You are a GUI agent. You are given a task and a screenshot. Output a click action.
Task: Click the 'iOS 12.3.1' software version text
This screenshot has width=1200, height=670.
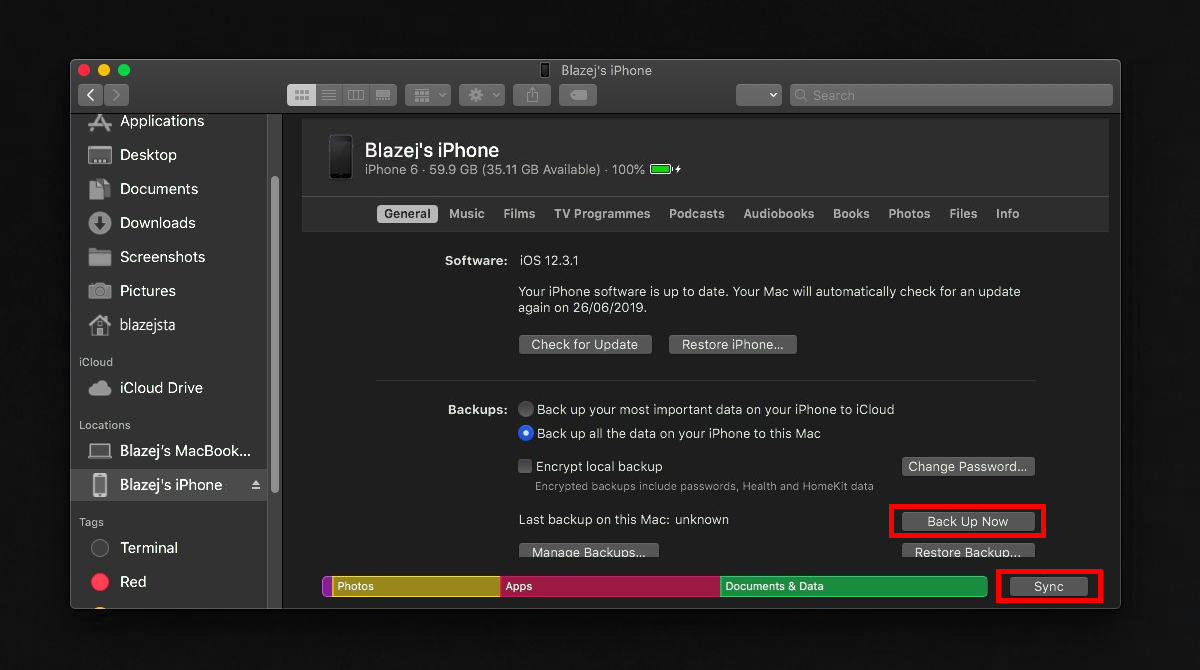coord(549,261)
